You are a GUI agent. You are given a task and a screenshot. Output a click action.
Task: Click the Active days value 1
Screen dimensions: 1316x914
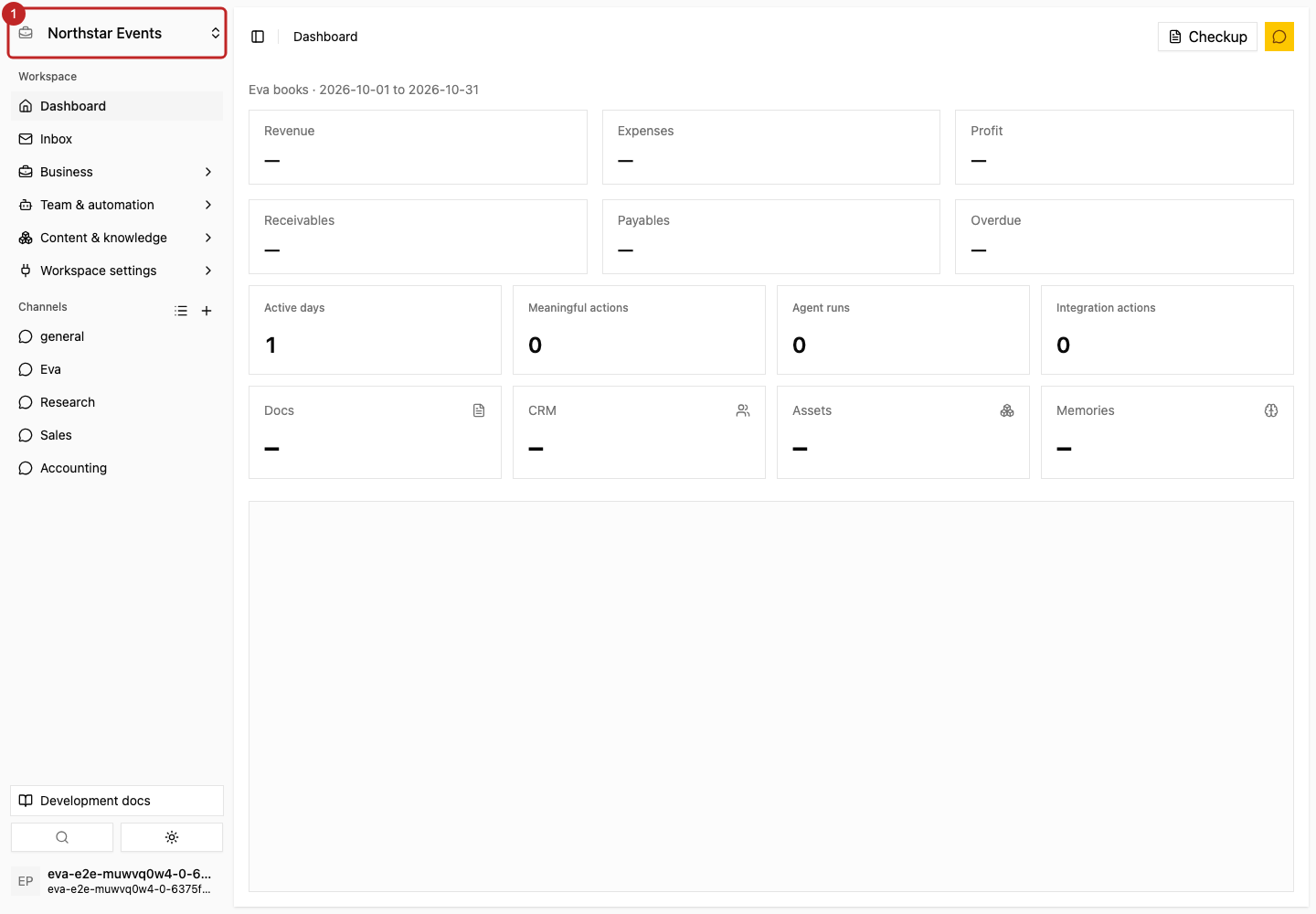(271, 345)
